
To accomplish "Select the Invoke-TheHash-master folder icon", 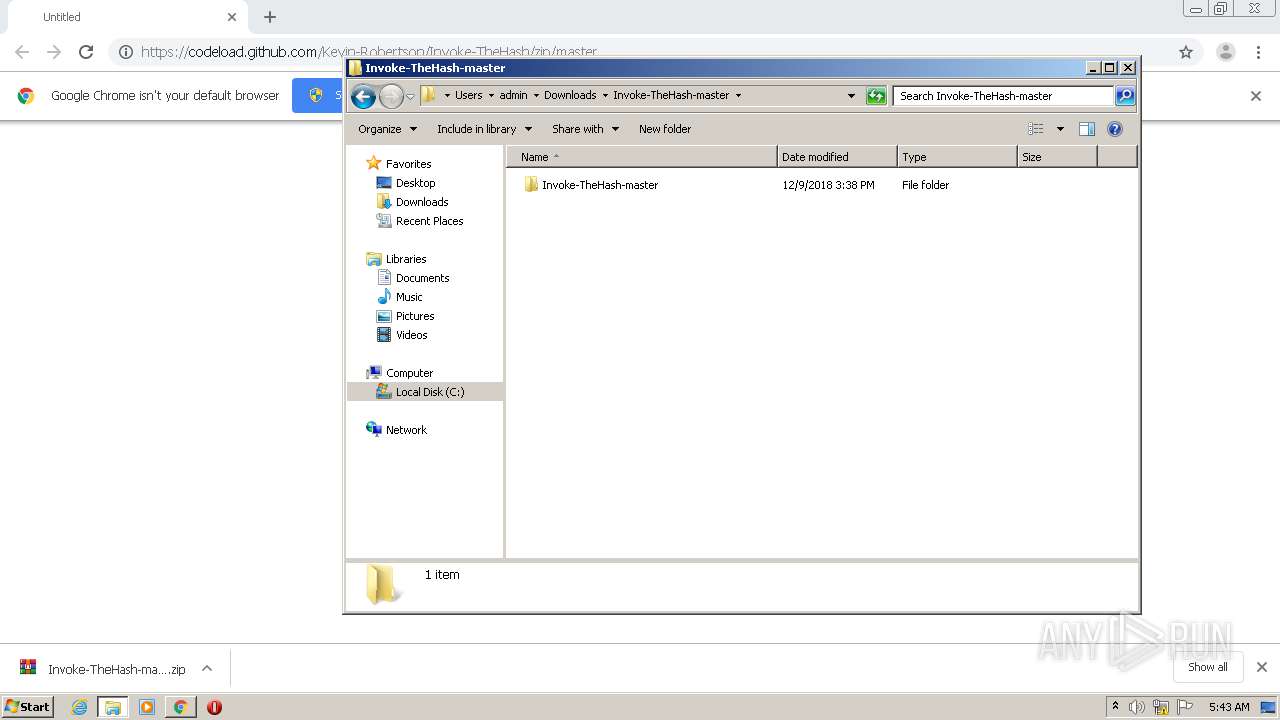I will [x=531, y=185].
